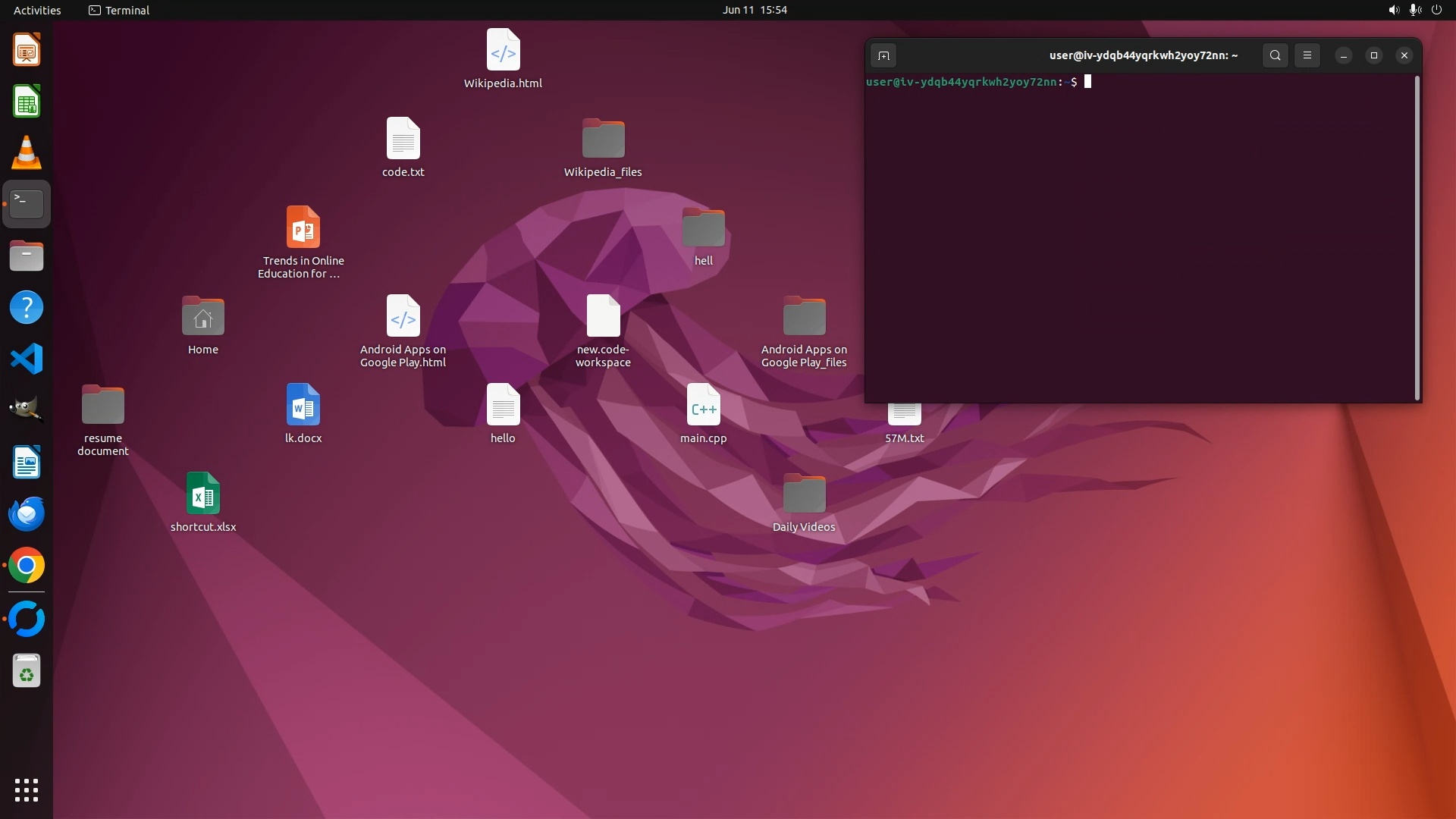1456x819 pixels.
Task: Open the Terminal search icon
Action: point(1276,55)
